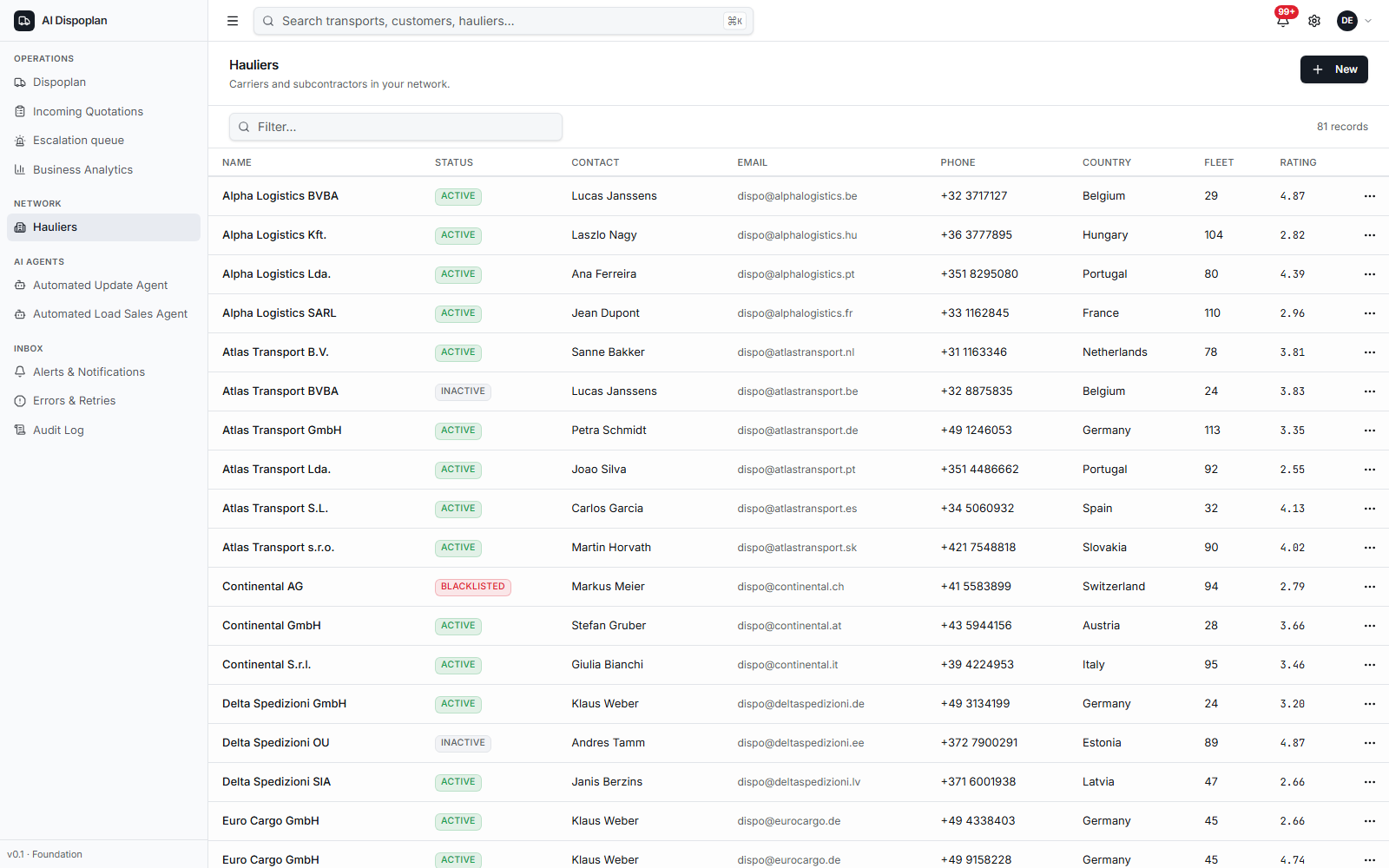
Task: Open three-dot menu for Delta Spedizioni OU
Action: 1370,743
